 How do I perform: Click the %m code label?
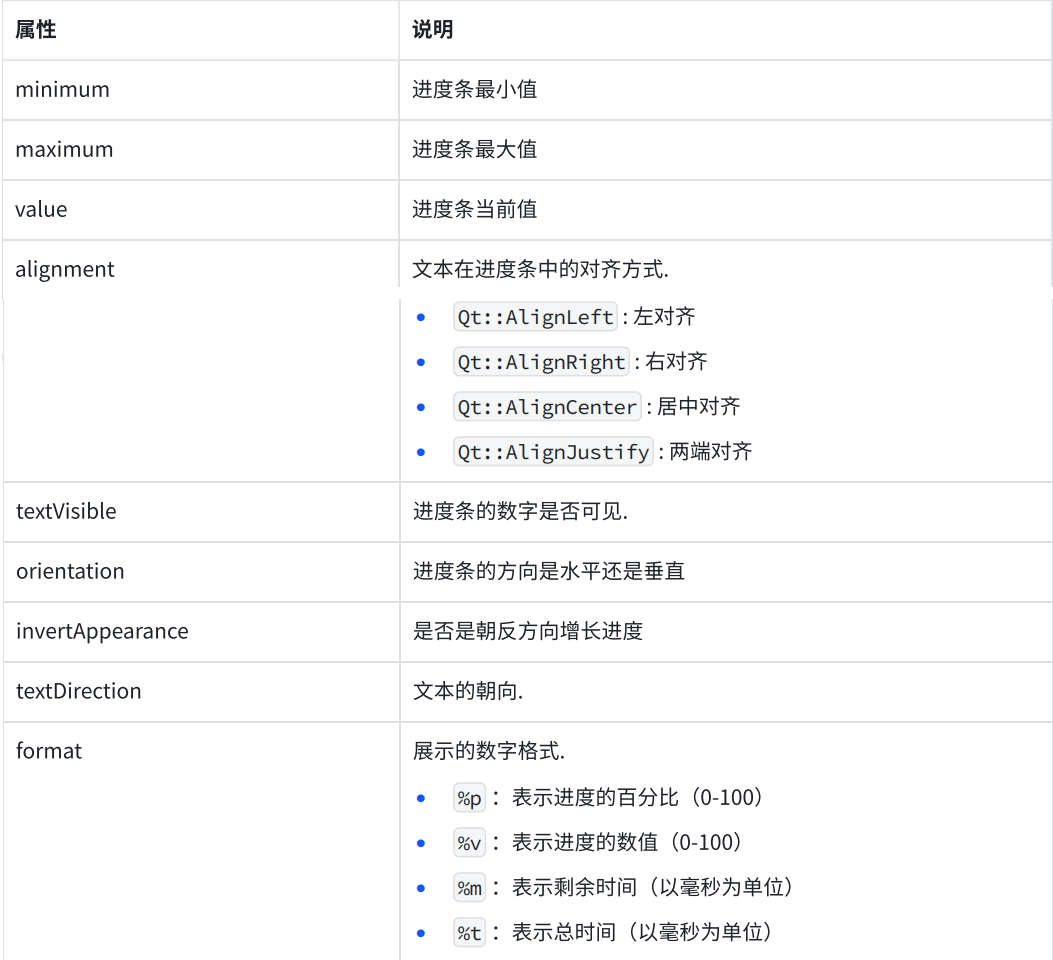click(x=469, y=888)
